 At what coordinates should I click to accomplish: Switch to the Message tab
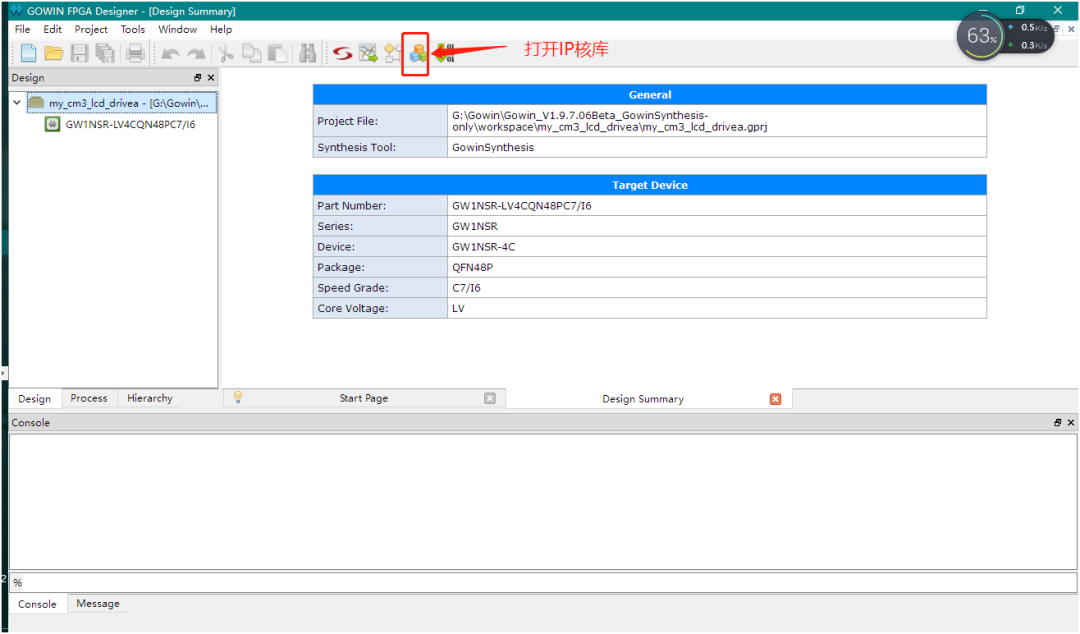98,604
